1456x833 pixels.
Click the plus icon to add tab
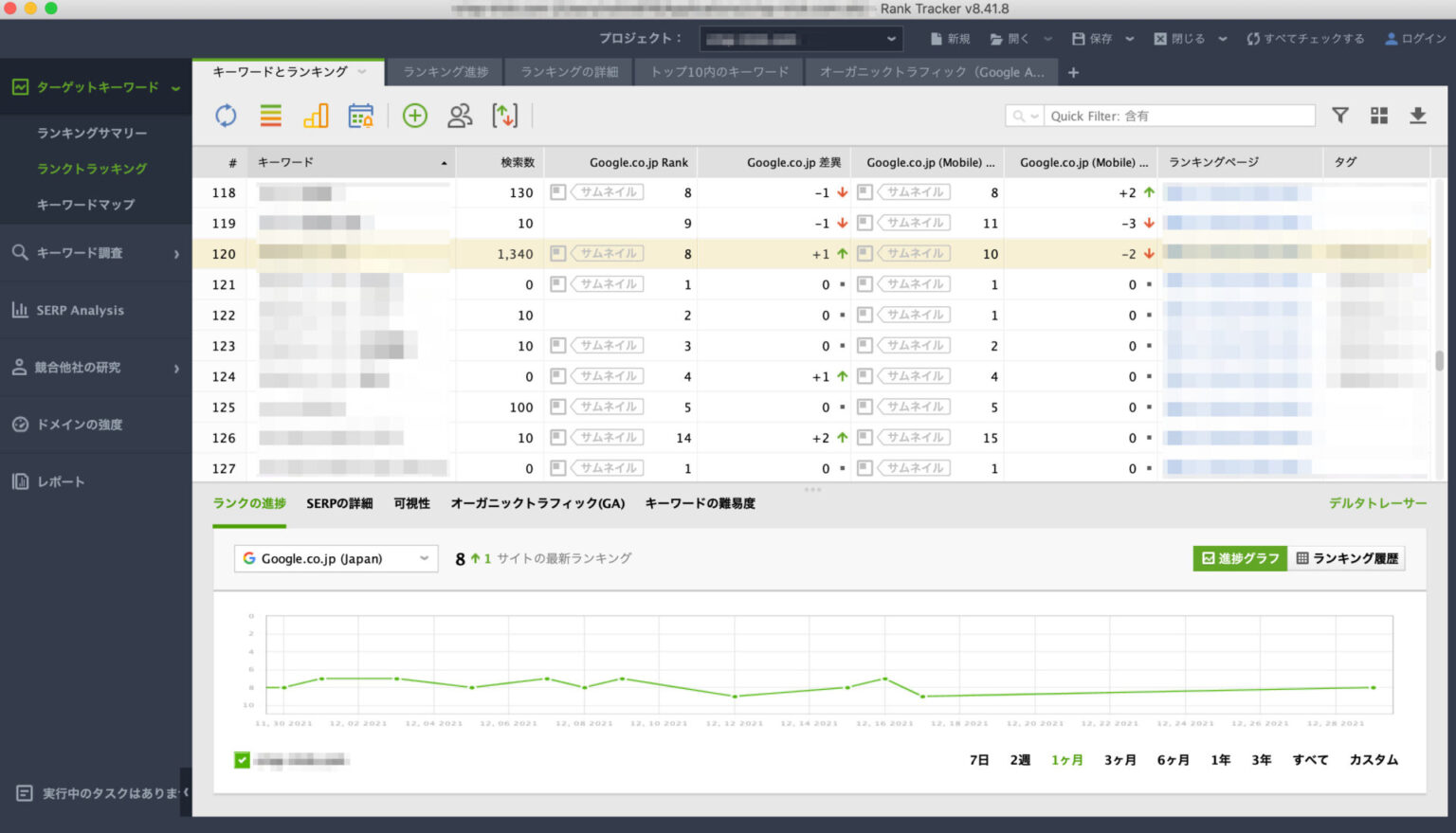tap(1073, 72)
